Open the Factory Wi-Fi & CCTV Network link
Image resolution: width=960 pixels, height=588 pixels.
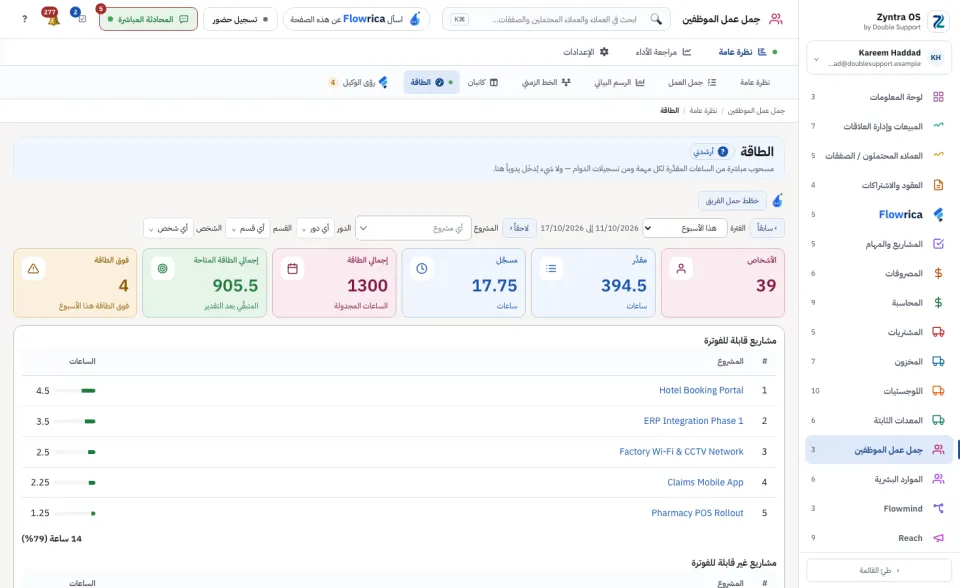click(x=681, y=451)
